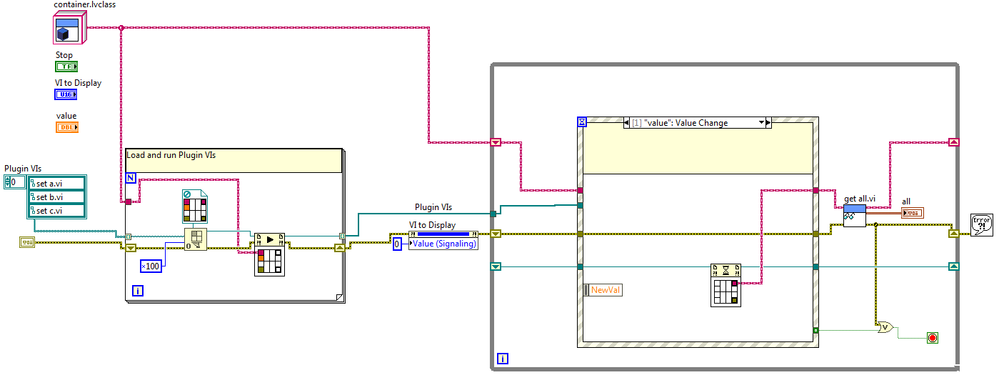Viewport: 999px width, 378px height.
Task: Select the Simple Error Handler icon
Action: click(x=981, y=225)
